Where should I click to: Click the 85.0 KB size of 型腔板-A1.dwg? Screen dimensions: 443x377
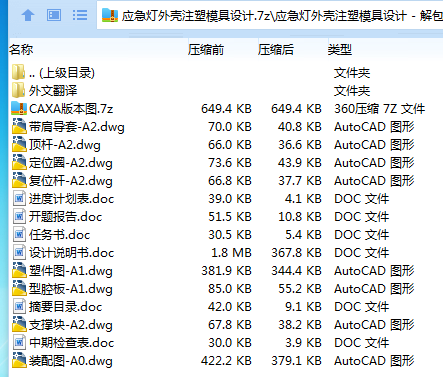[230, 289]
